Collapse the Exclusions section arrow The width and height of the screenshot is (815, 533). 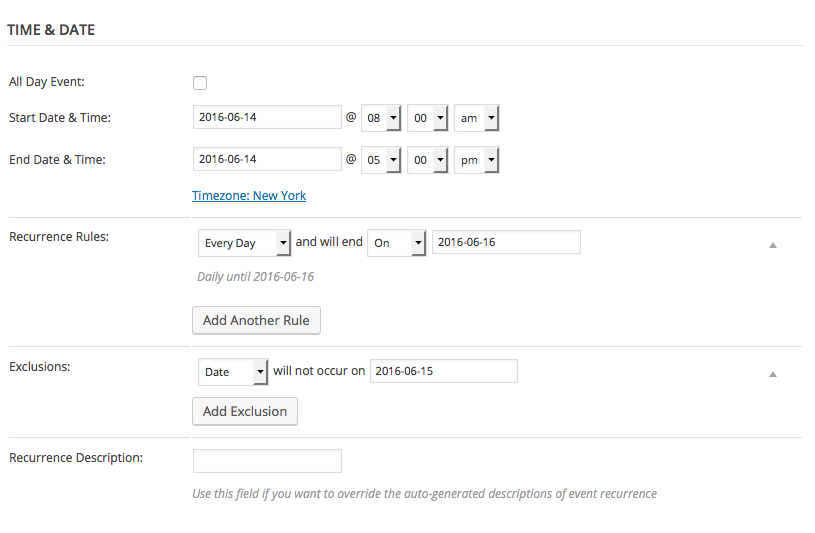[x=772, y=374]
